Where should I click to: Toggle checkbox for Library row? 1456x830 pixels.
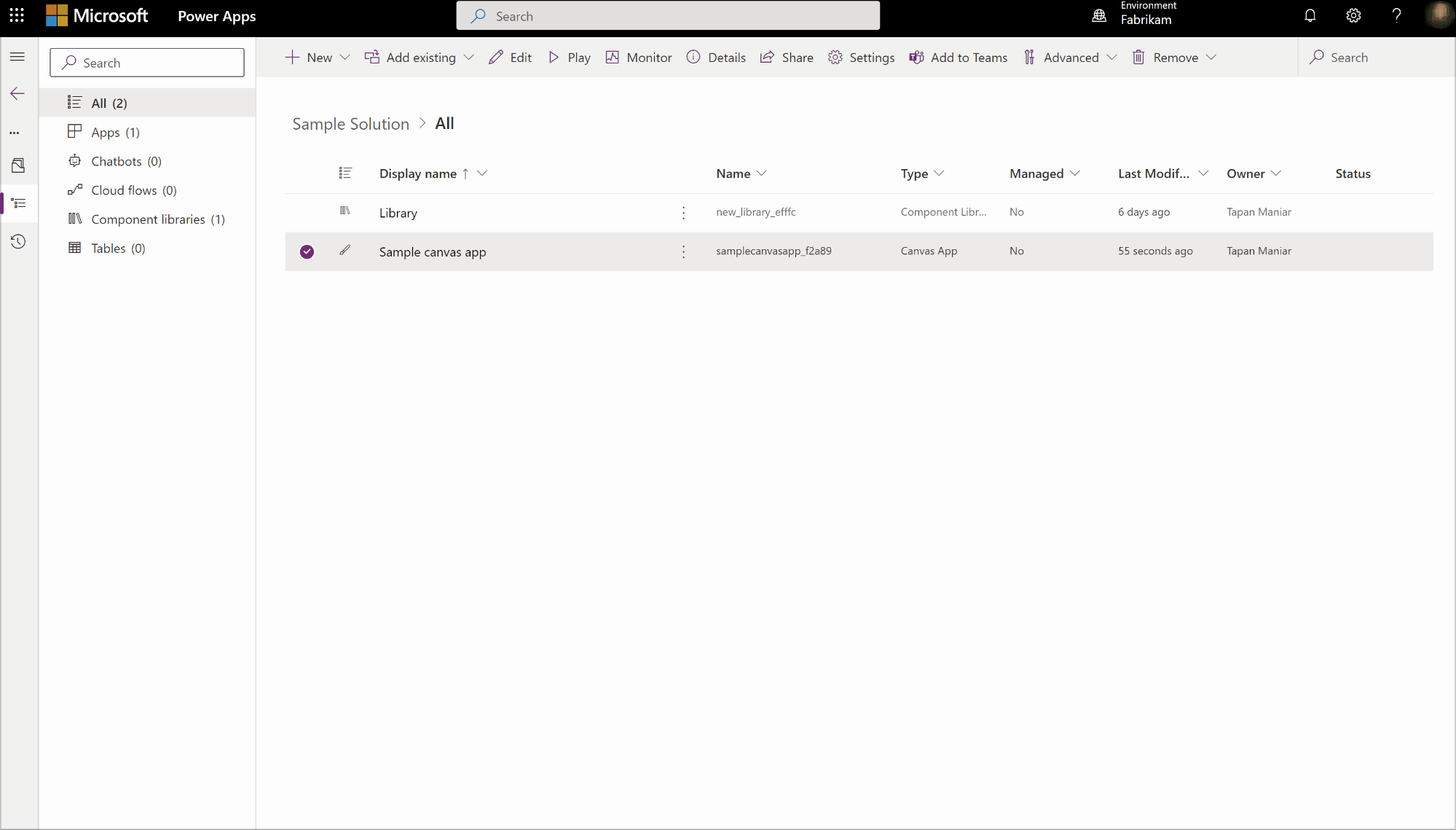[x=307, y=211]
